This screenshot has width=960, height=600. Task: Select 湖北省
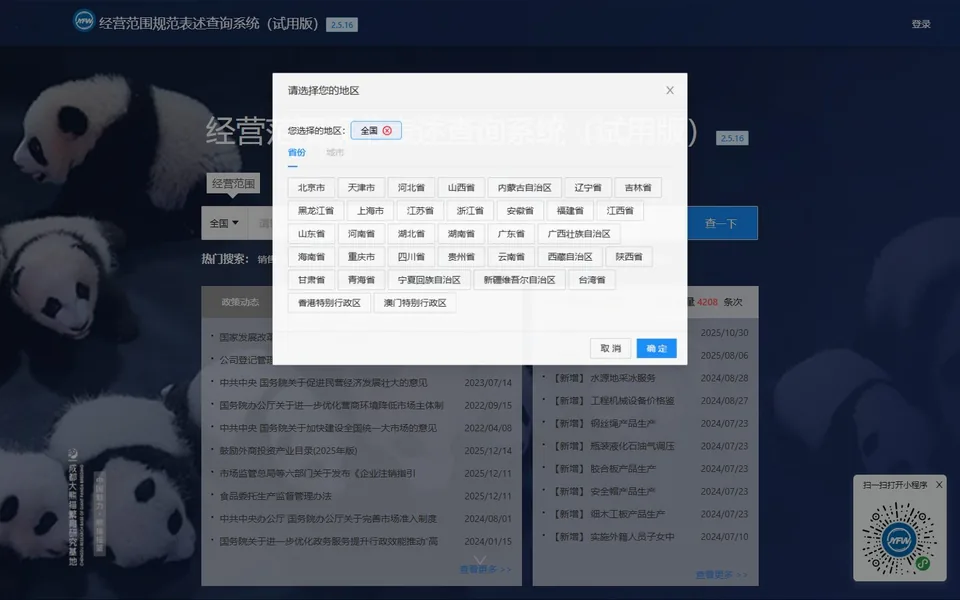tap(411, 234)
